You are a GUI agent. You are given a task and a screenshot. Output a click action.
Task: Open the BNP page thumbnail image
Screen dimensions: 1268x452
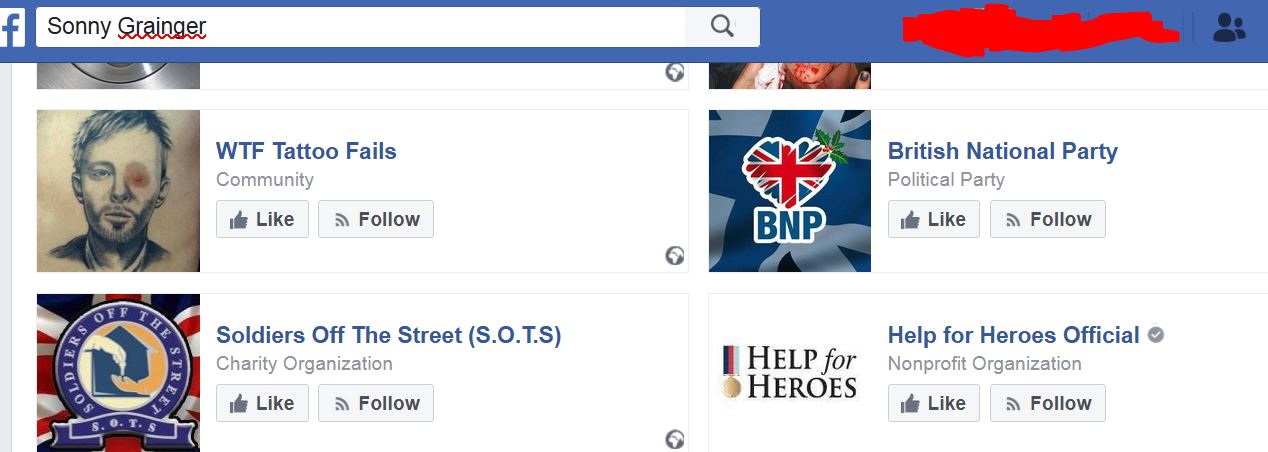pos(790,191)
